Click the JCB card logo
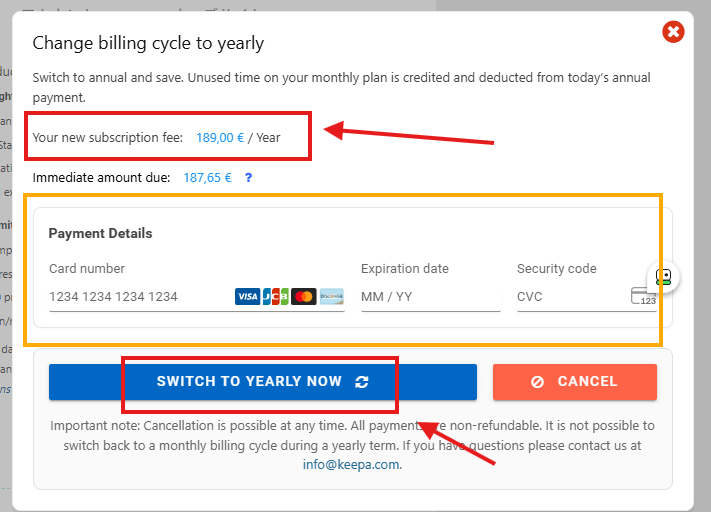This screenshot has height=512, width=711. [275, 296]
